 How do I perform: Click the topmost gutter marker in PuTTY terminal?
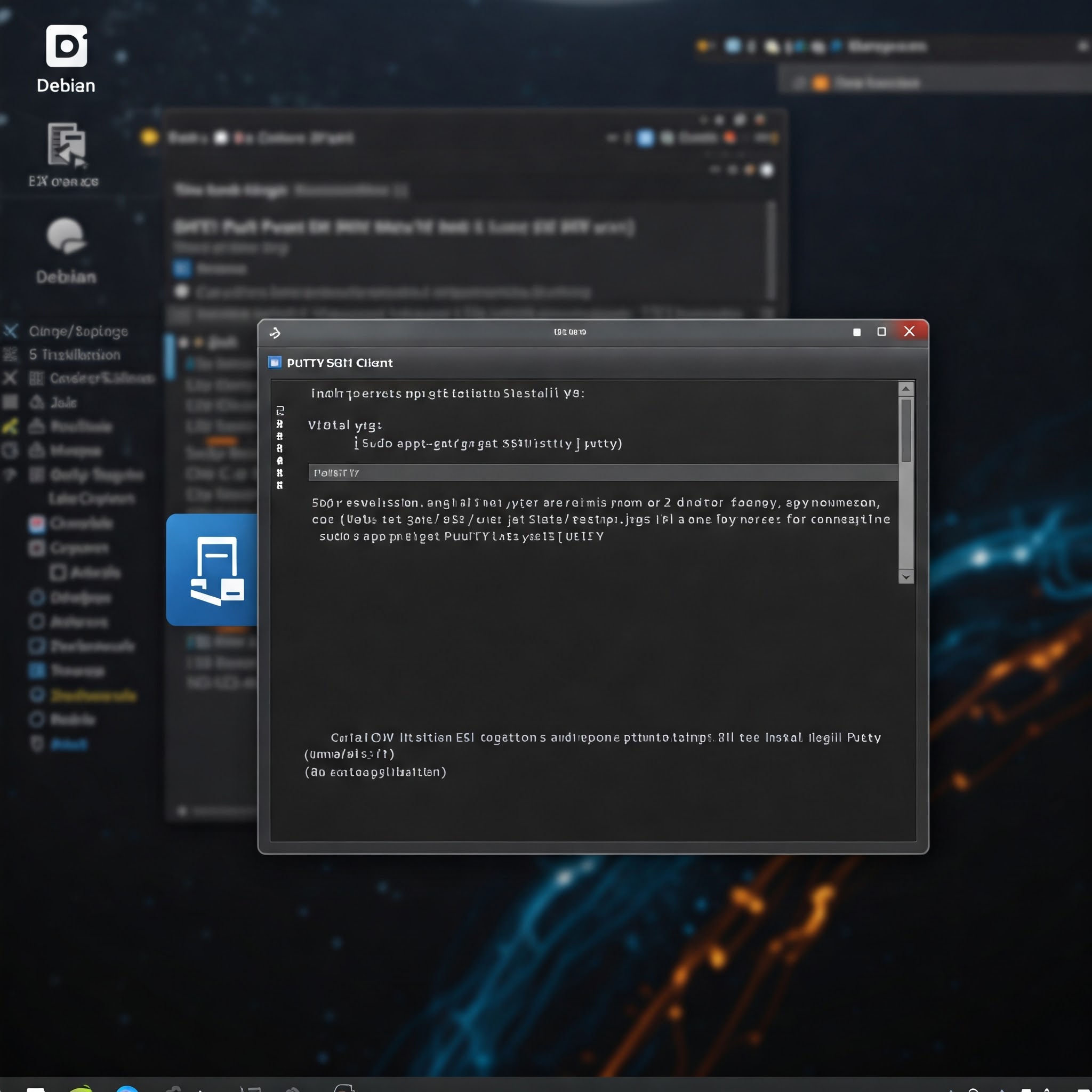tap(280, 411)
